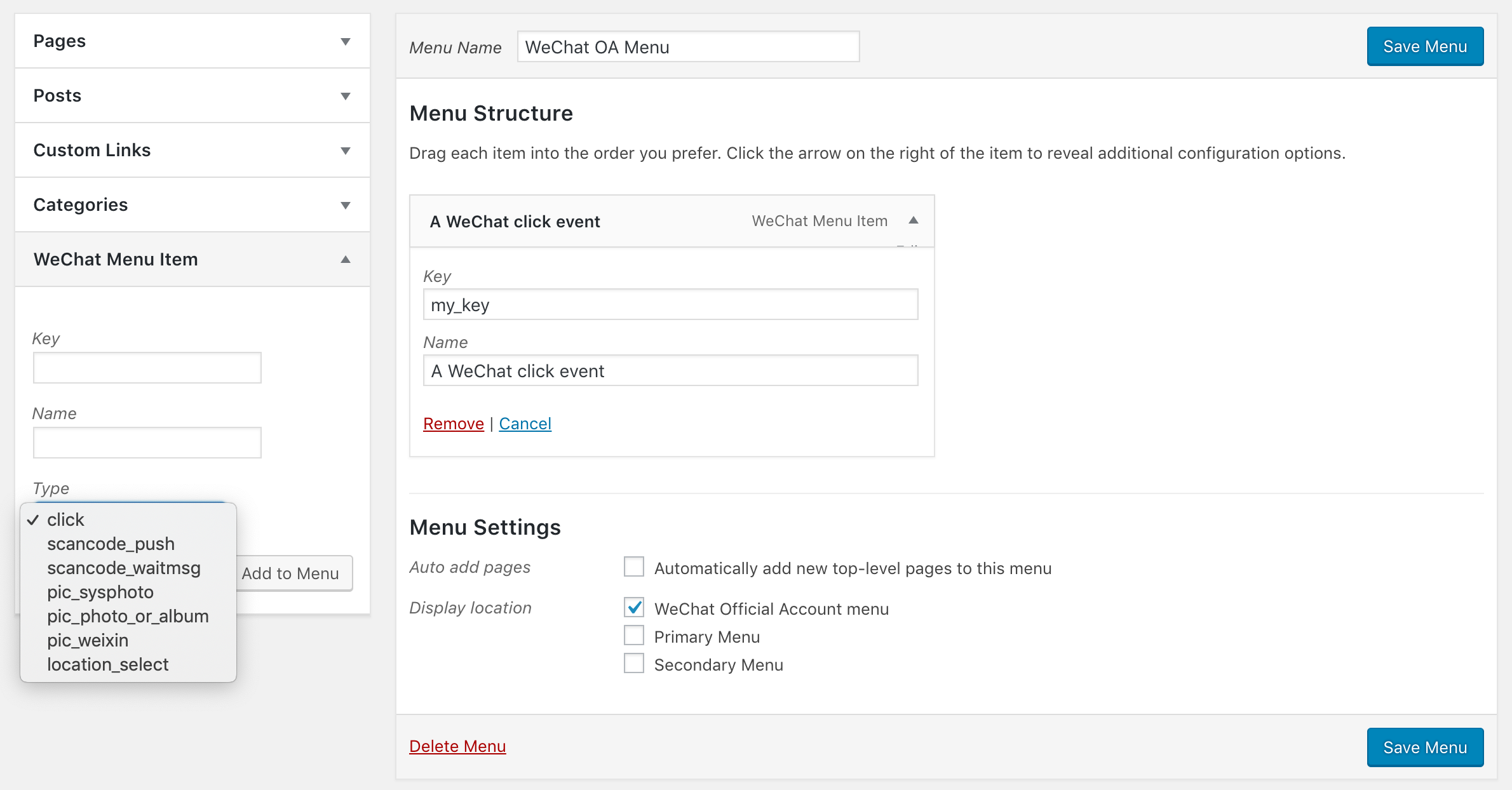Choose scancode_waitmsg type option

coord(128,568)
